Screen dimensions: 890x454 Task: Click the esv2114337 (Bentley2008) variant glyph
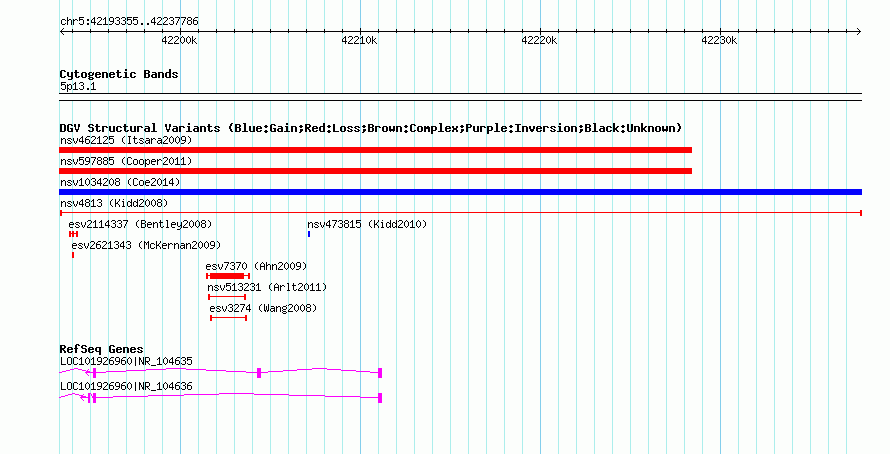73,234
